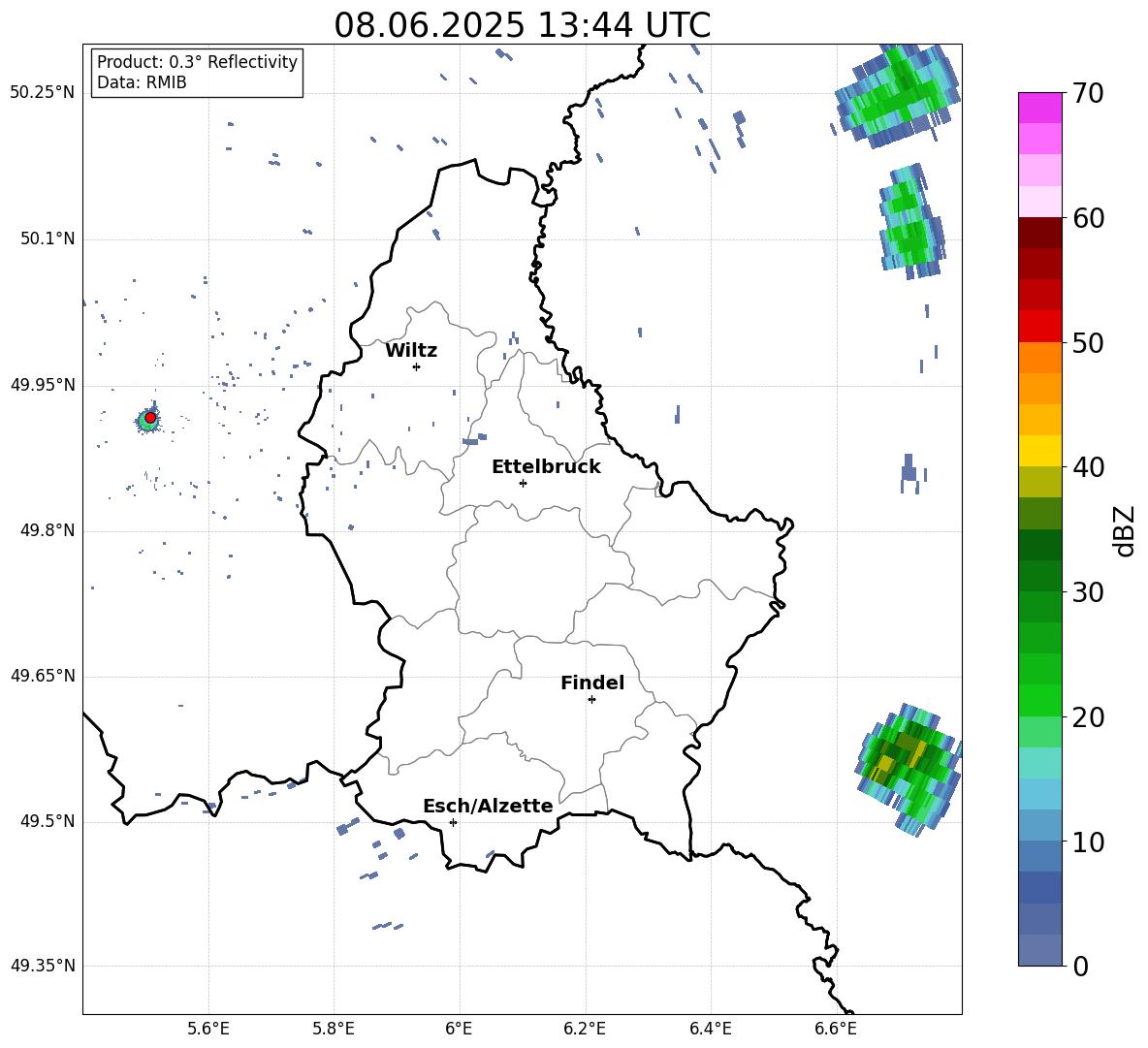Click the Wiltz city label
The height and width of the screenshot is (1048, 1148).
point(411,351)
